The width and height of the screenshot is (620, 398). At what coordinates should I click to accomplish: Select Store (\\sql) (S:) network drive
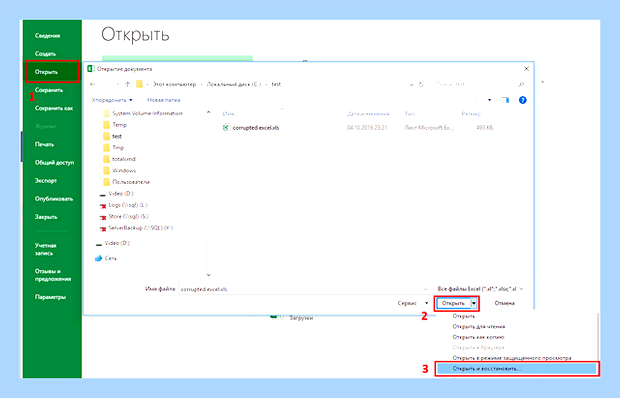[124, 217]
